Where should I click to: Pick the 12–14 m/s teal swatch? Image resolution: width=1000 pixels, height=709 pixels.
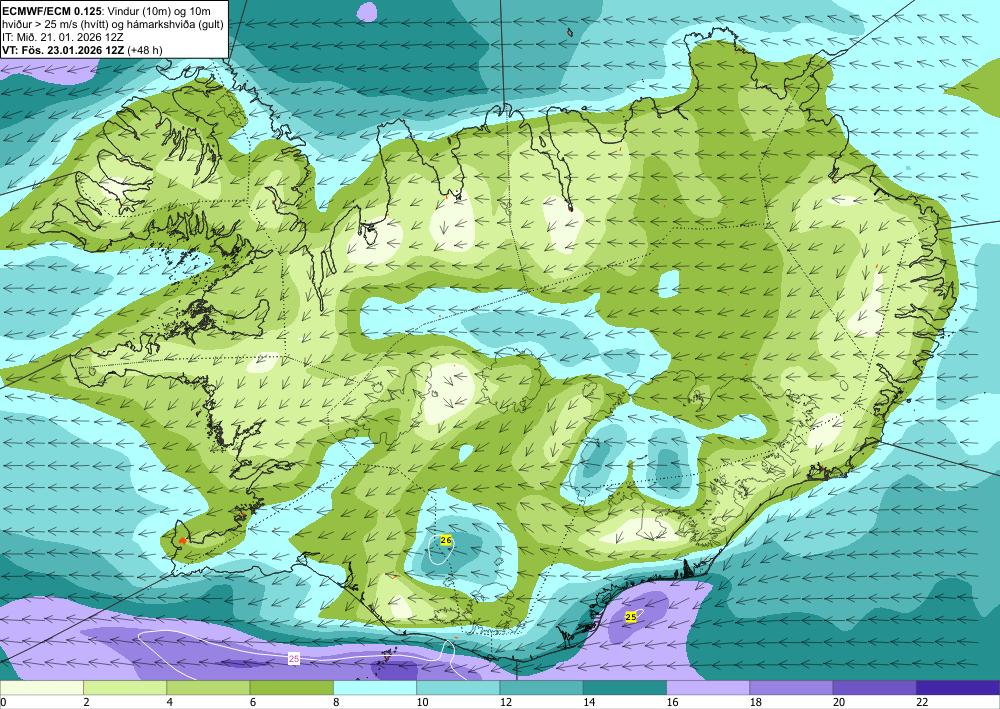pos(541,688)
